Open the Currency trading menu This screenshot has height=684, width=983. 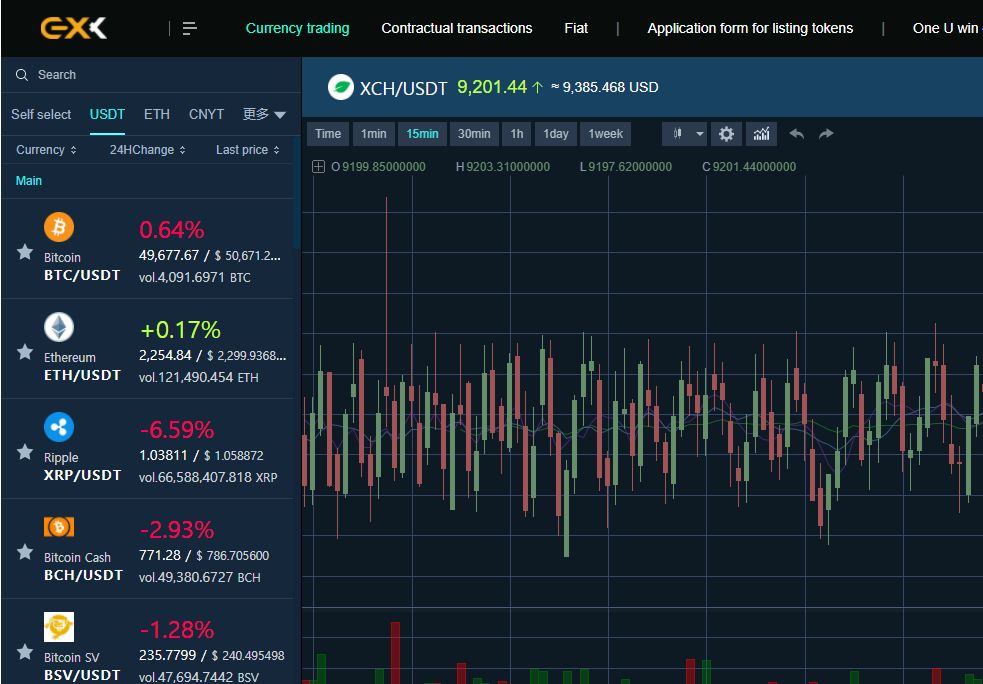click(x=297, y=28)
